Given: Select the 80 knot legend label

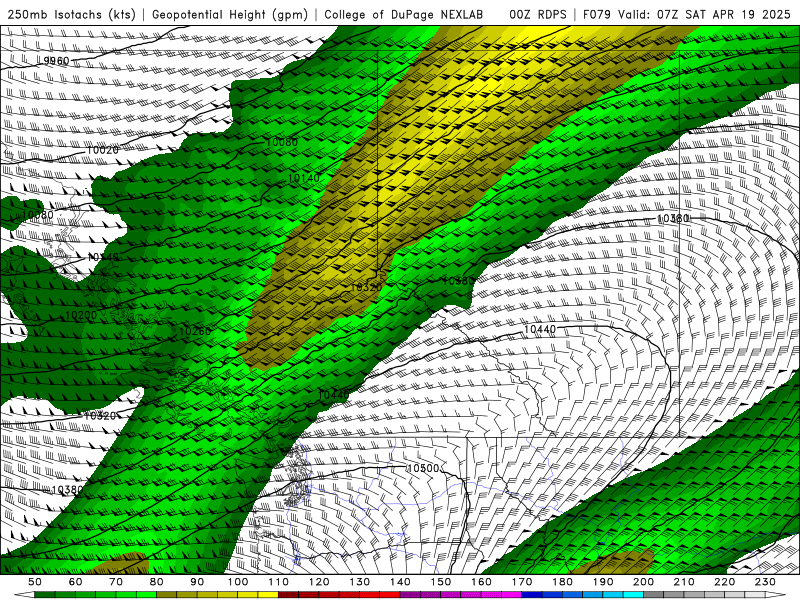Looking at the screenshot, I should [157, 582].
